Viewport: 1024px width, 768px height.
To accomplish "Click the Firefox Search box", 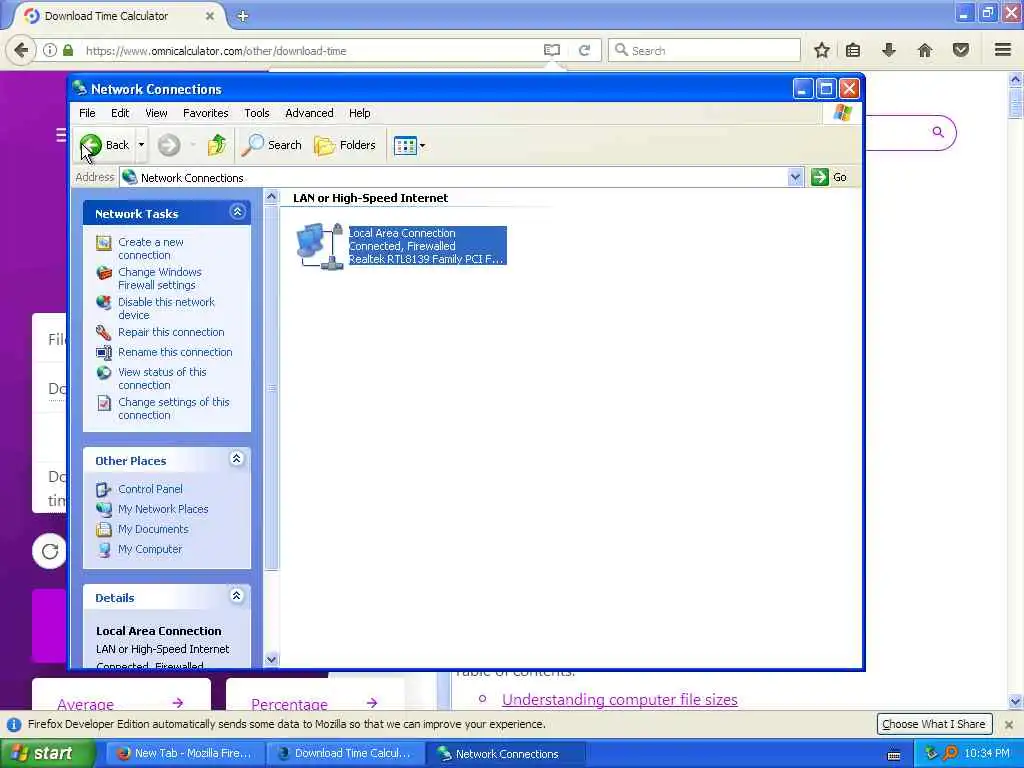I will click(x=704, y=50).
